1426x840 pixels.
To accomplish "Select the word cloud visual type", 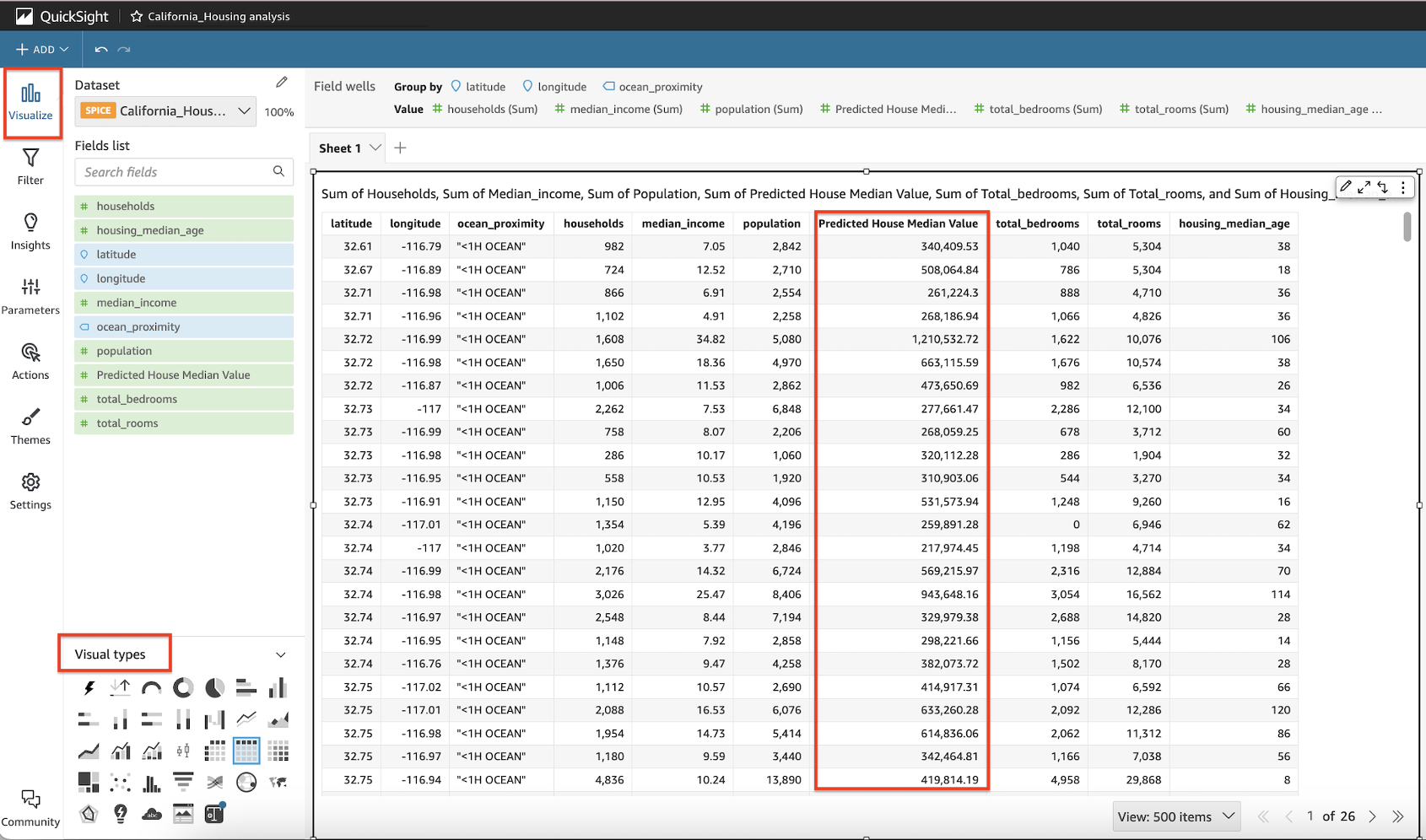I will pyautogui.click(x=152, y=814).
